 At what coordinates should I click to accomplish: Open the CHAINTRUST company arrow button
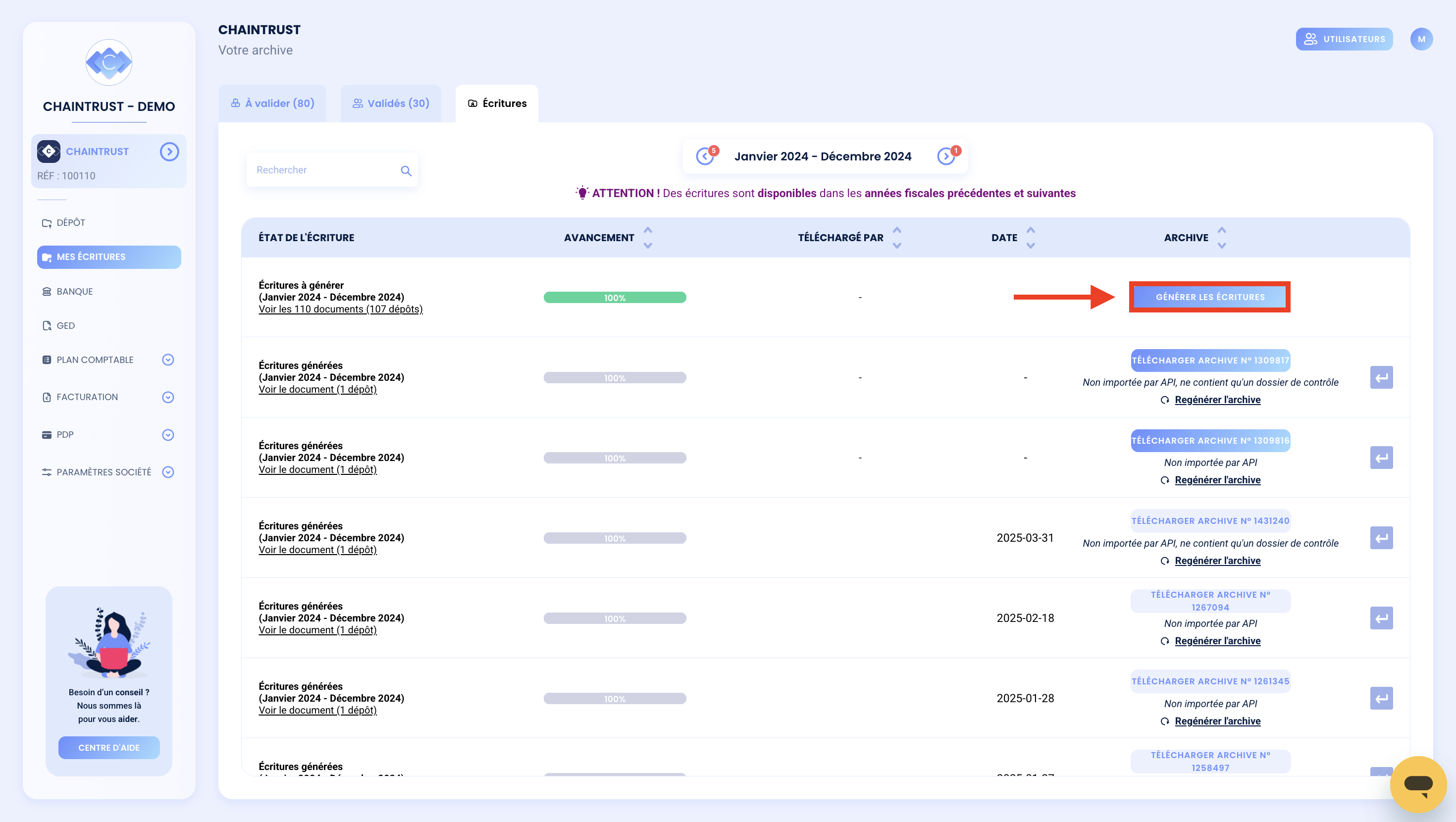coord(169,152)
